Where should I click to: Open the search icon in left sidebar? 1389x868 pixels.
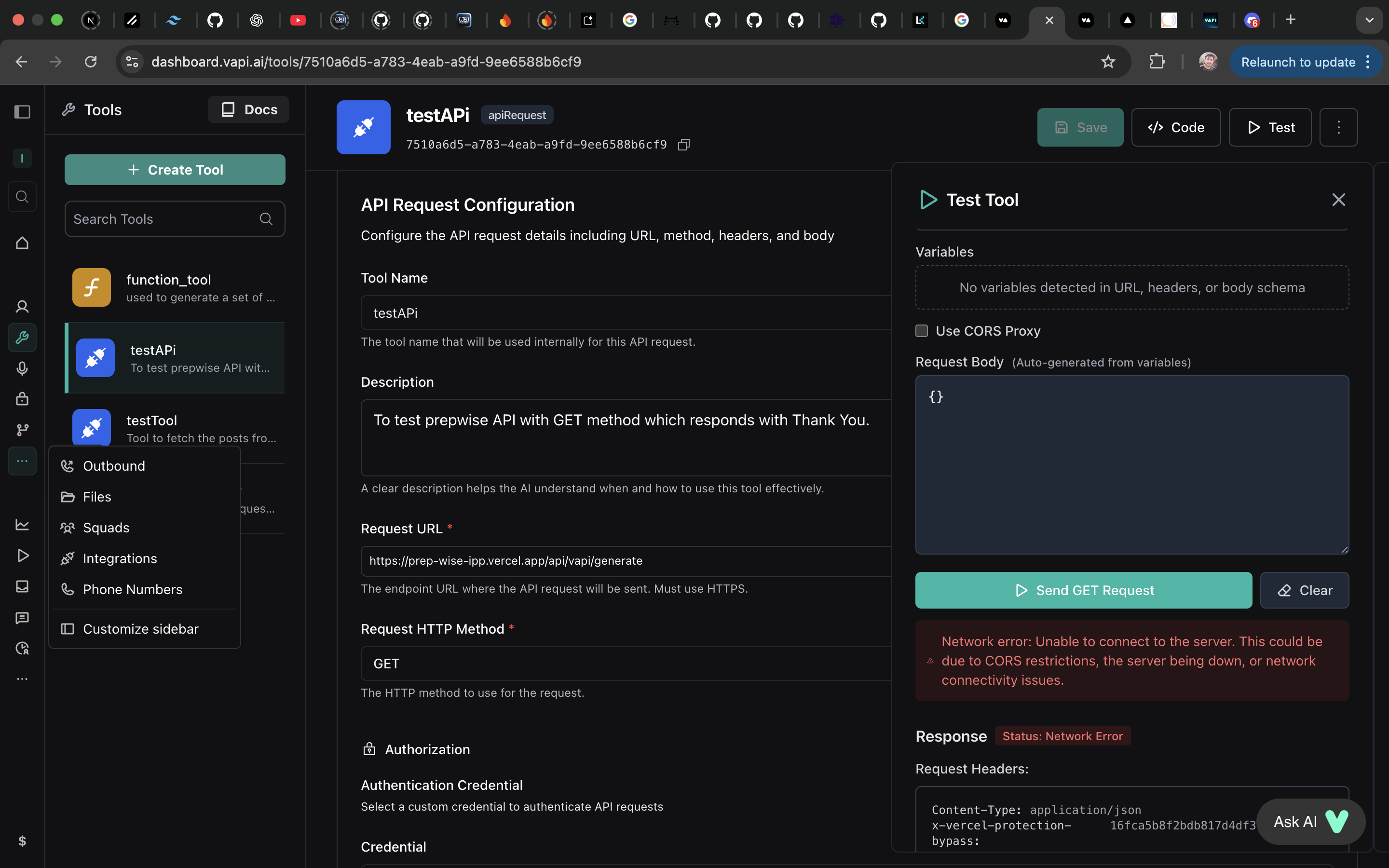click(22, 197)
